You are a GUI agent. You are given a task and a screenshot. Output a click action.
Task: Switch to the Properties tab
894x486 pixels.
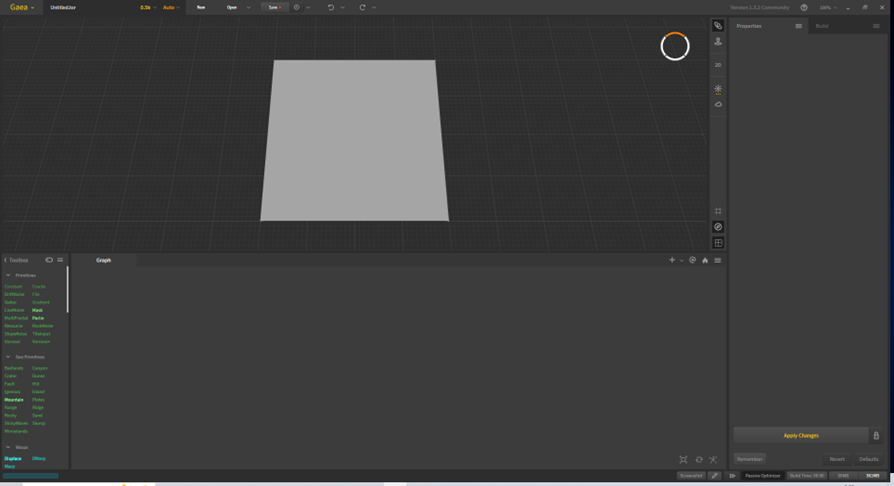click(749, 26)
